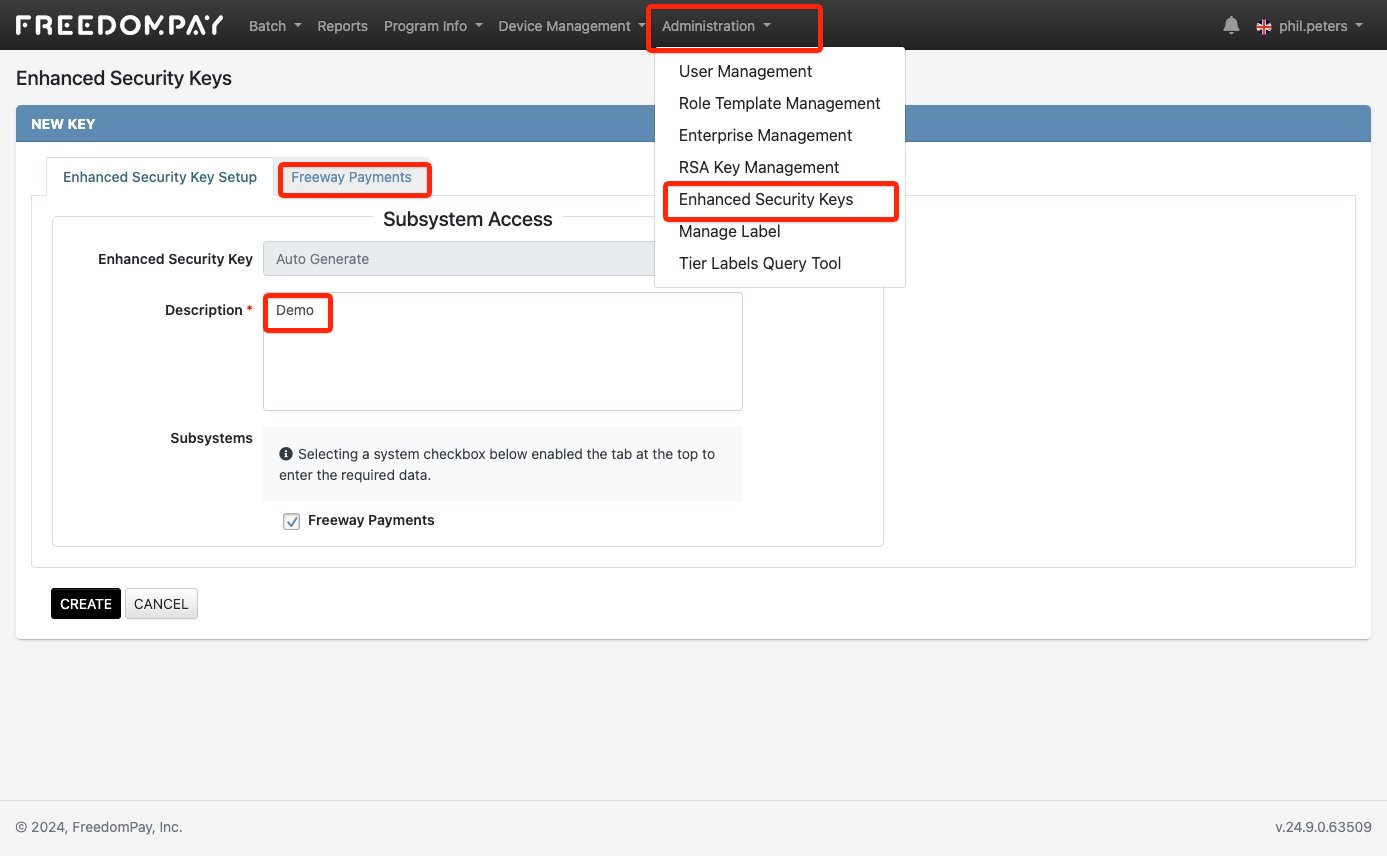Screen dimensions: 1387x856
Task: Click the Enhanced Security Key field label
Action: [x=175, y=259]
